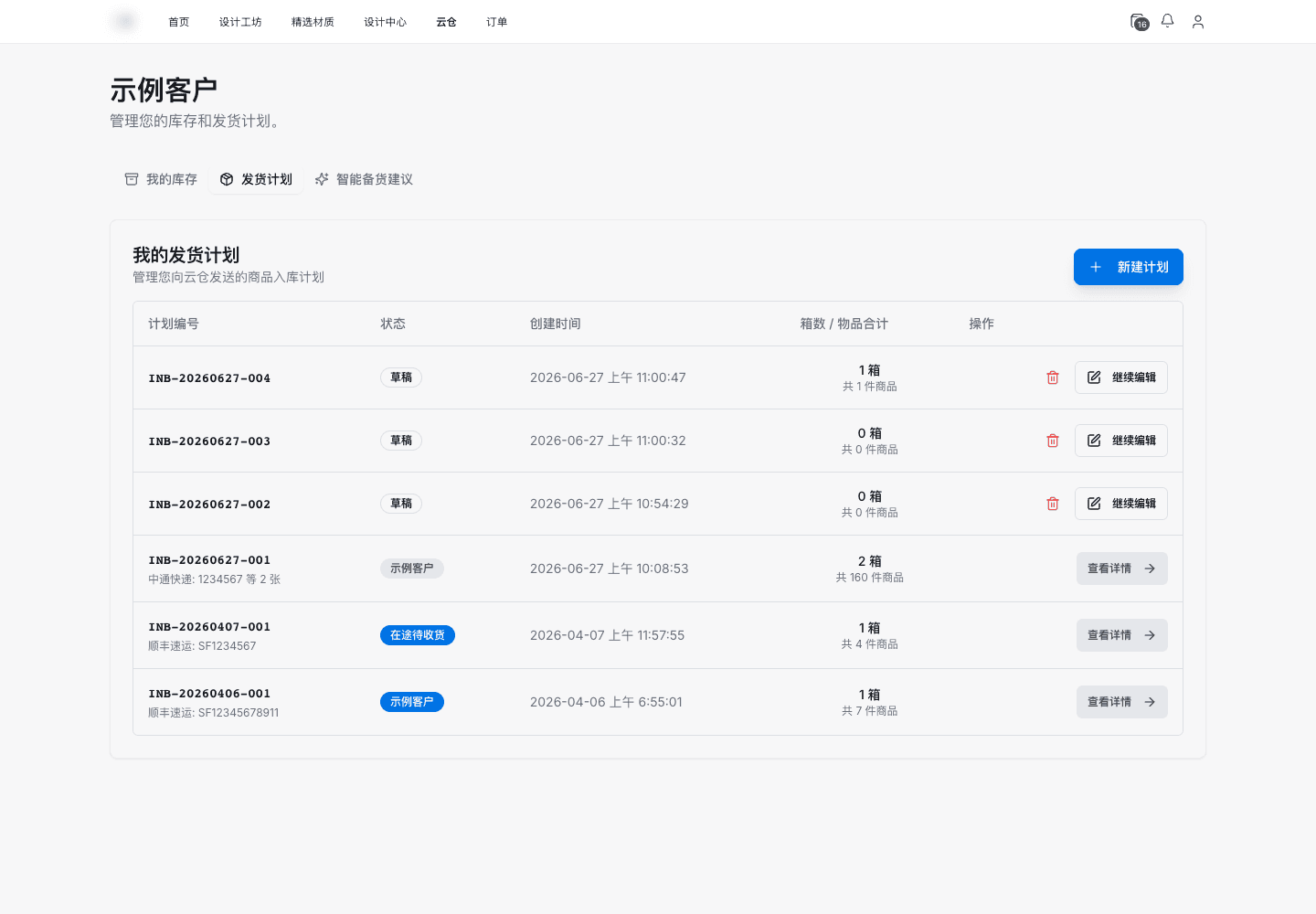1316x914 pixels.
Task: Continue editing plan INB-20260627-003
Action: (1121, 441)
